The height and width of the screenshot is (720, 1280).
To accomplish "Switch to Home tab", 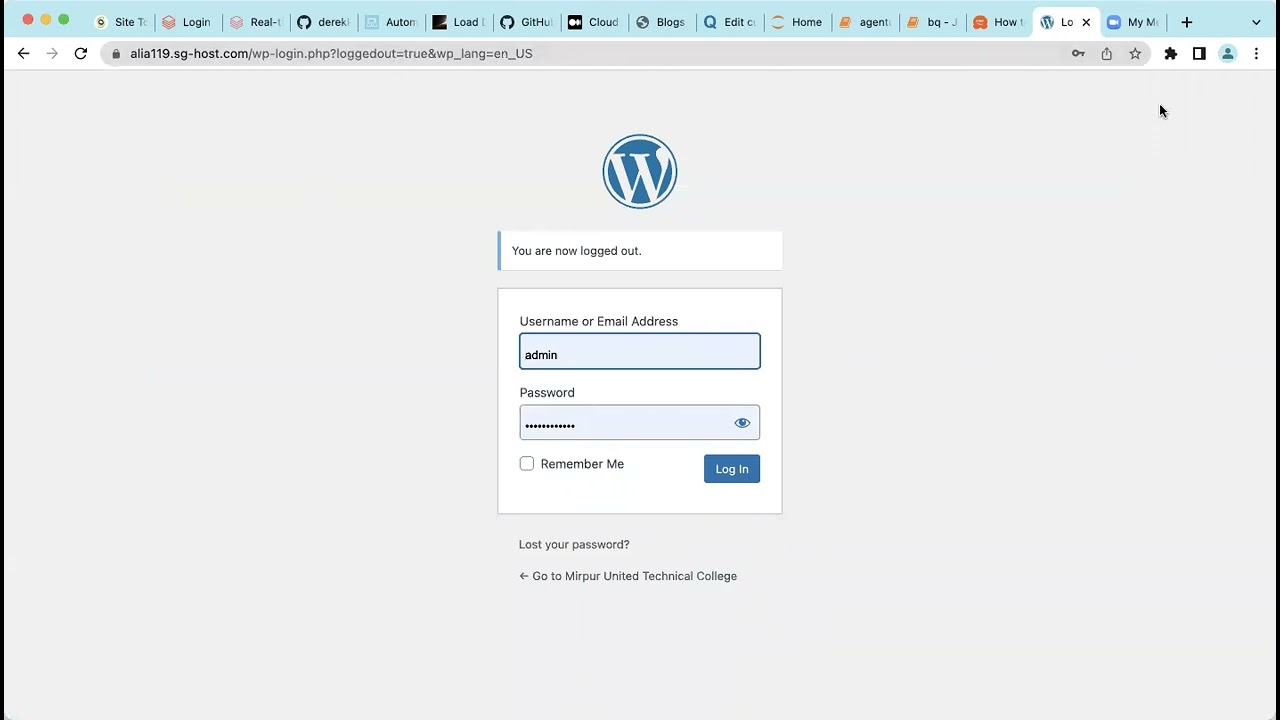I will (x=797, y=22).
